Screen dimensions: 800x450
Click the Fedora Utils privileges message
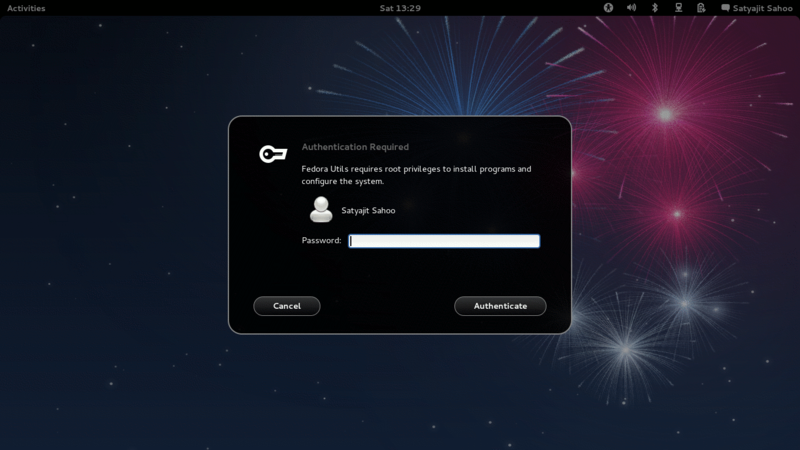tap(416, 175)
